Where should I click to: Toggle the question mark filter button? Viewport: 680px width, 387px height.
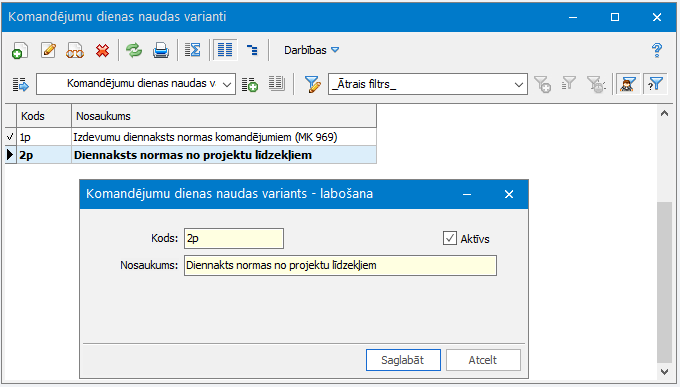pos(655,84)
